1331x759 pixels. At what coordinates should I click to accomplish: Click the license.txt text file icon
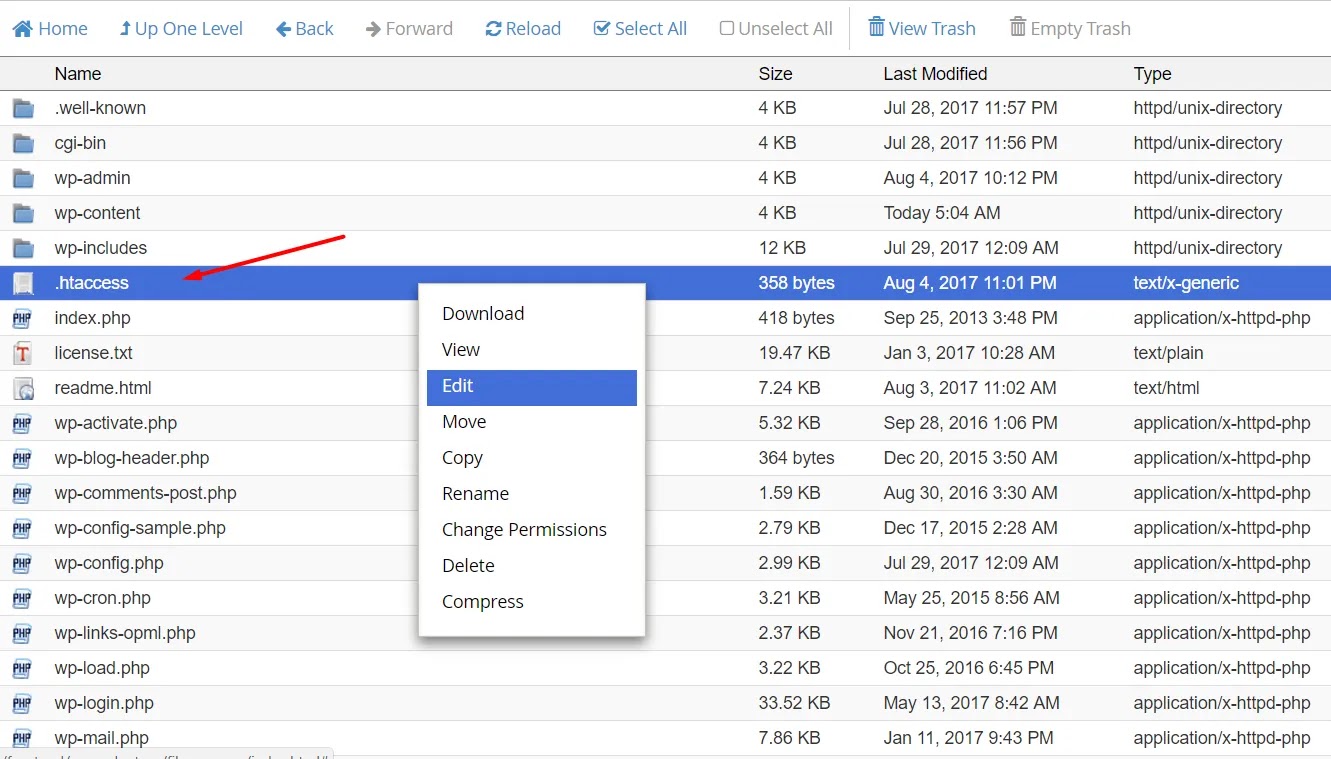click(x=23, y=353)
